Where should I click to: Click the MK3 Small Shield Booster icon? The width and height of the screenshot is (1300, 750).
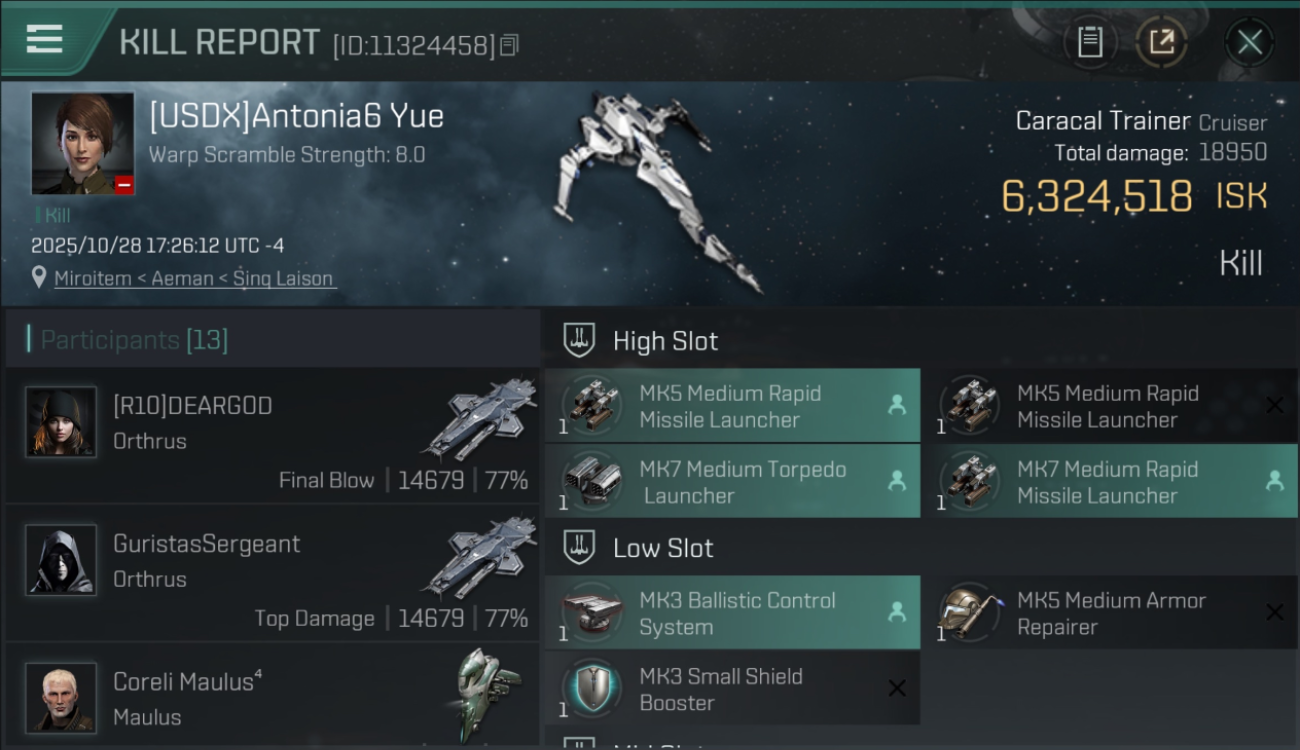coord(592,688)
